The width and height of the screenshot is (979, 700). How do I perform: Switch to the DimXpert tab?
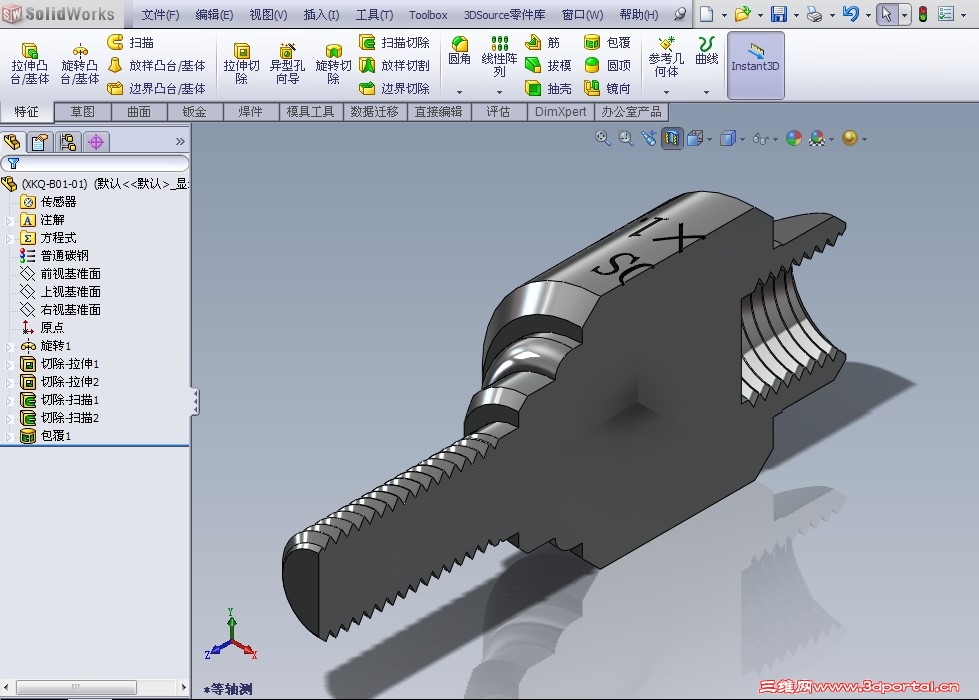(x=561, y=112)
